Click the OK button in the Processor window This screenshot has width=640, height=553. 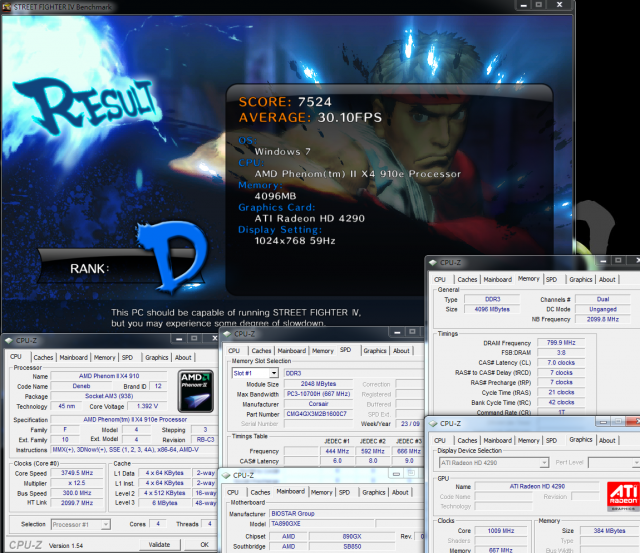click(204, 544)
